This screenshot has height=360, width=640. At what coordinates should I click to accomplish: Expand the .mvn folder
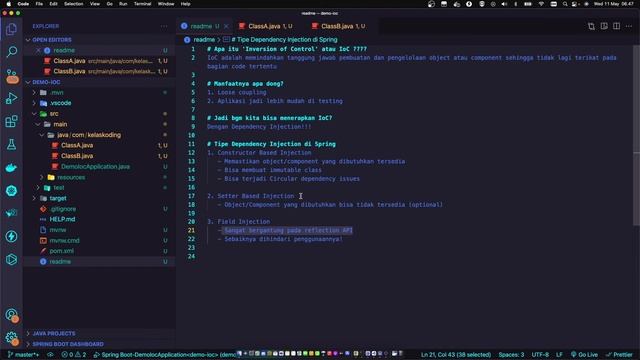[57, 93]
